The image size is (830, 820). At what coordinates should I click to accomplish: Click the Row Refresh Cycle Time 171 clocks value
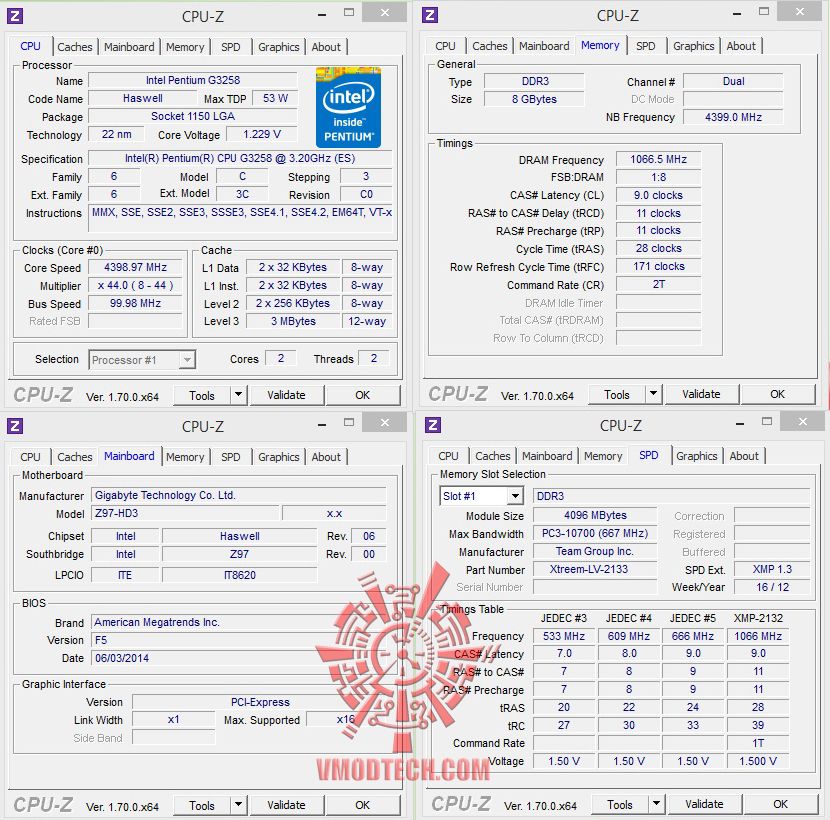(x=658, y=266)
